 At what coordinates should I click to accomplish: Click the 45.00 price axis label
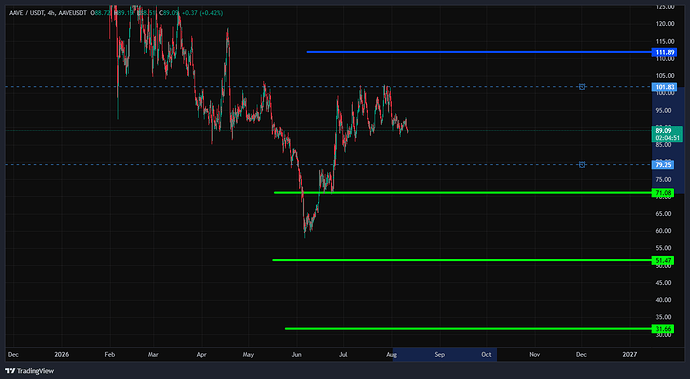[664, 283]
